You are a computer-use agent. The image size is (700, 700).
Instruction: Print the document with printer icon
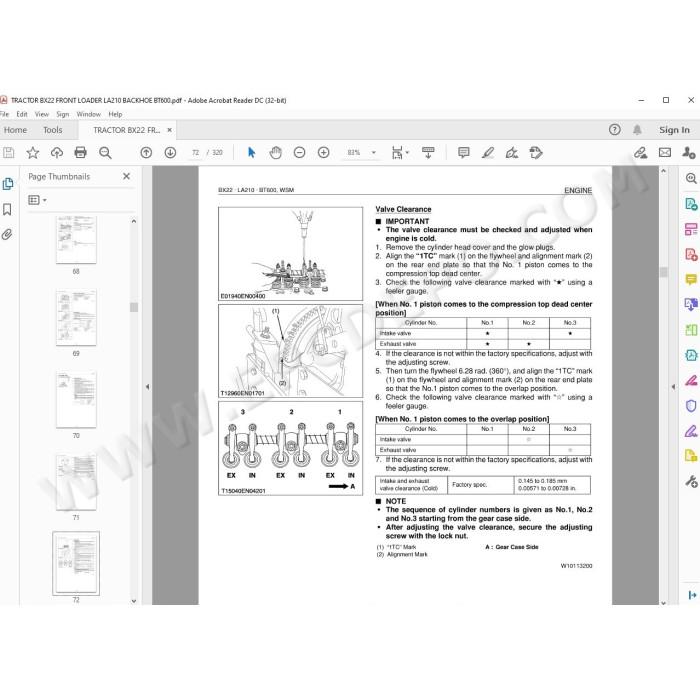[x=80, y=153]
